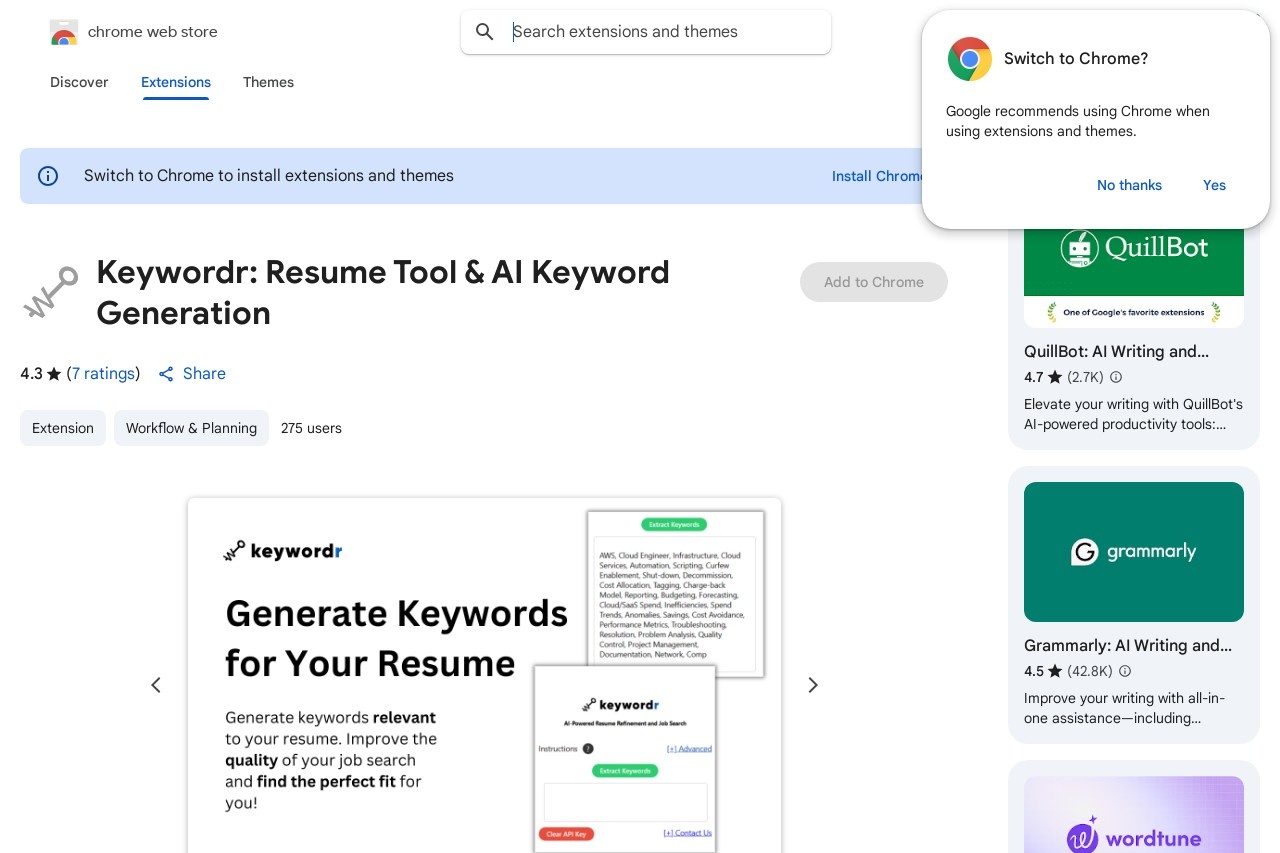Viewport: 1280px width, 853px height.
Task: Click the blue info icon in banner
Action: 48,176
